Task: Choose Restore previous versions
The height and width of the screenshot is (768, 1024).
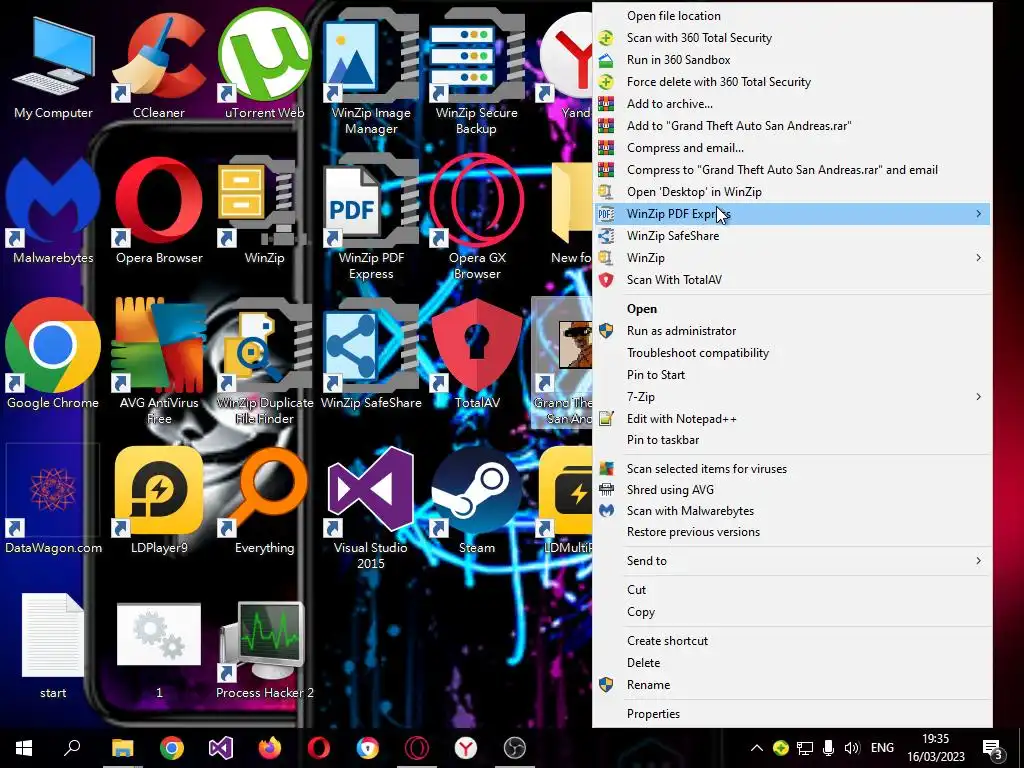Action: coord(792,532)
